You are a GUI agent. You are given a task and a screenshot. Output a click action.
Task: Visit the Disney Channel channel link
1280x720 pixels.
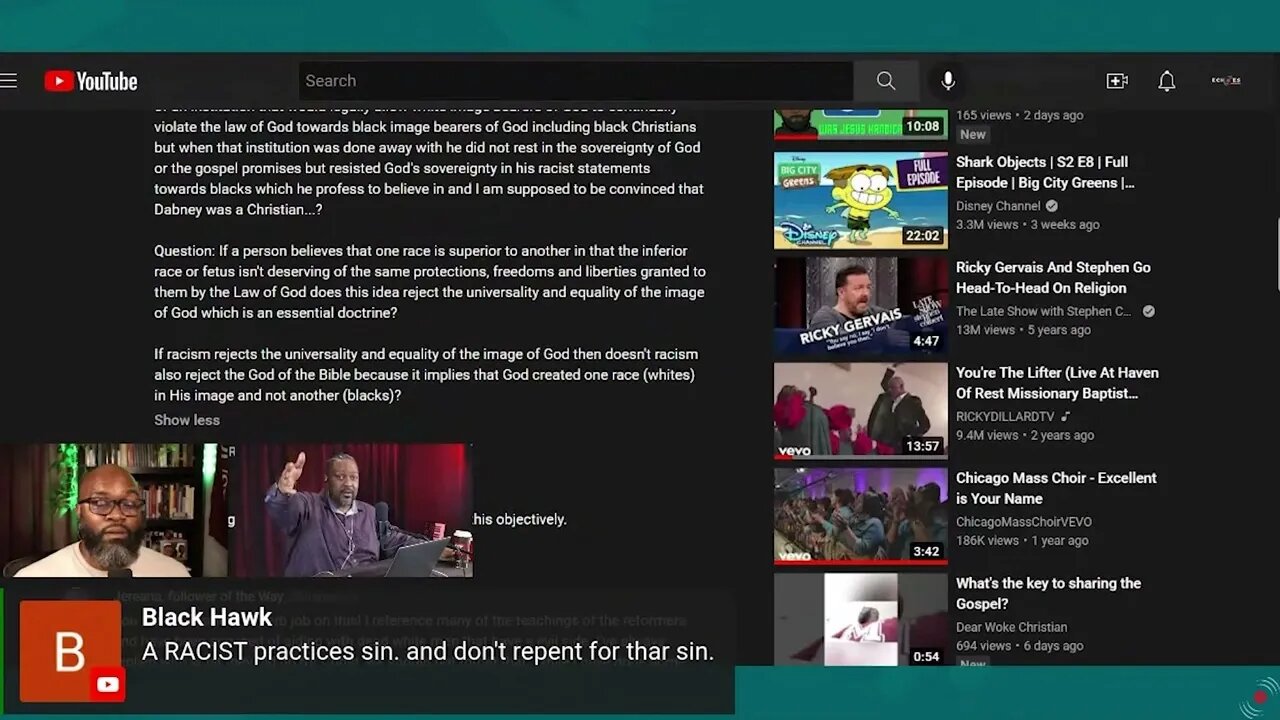[998, 206]
